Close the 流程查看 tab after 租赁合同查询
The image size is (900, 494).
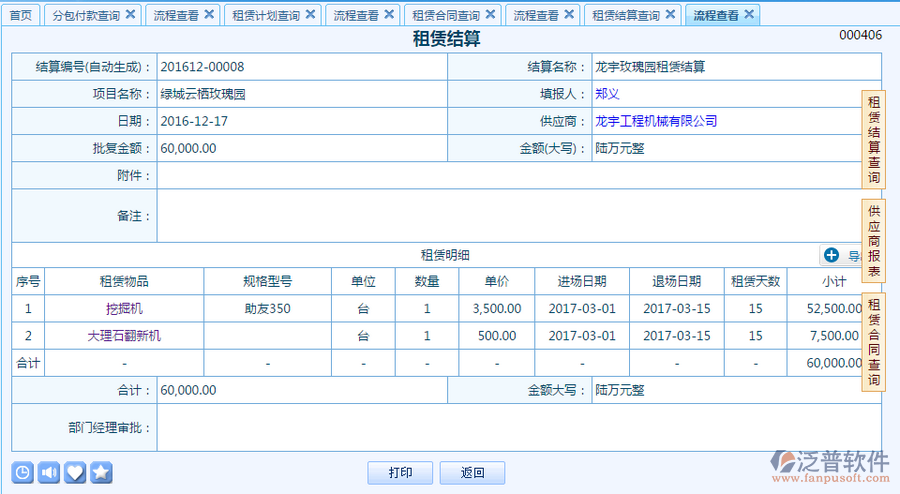(x=569, y=14)
